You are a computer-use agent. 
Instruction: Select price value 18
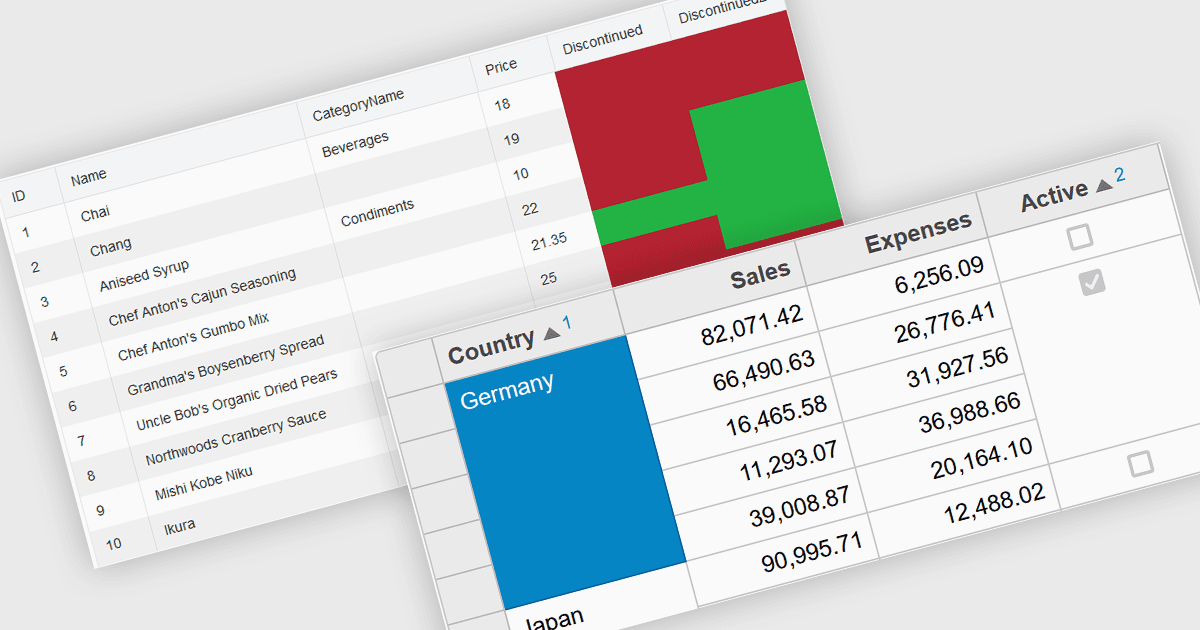click(x=502, y=104)
